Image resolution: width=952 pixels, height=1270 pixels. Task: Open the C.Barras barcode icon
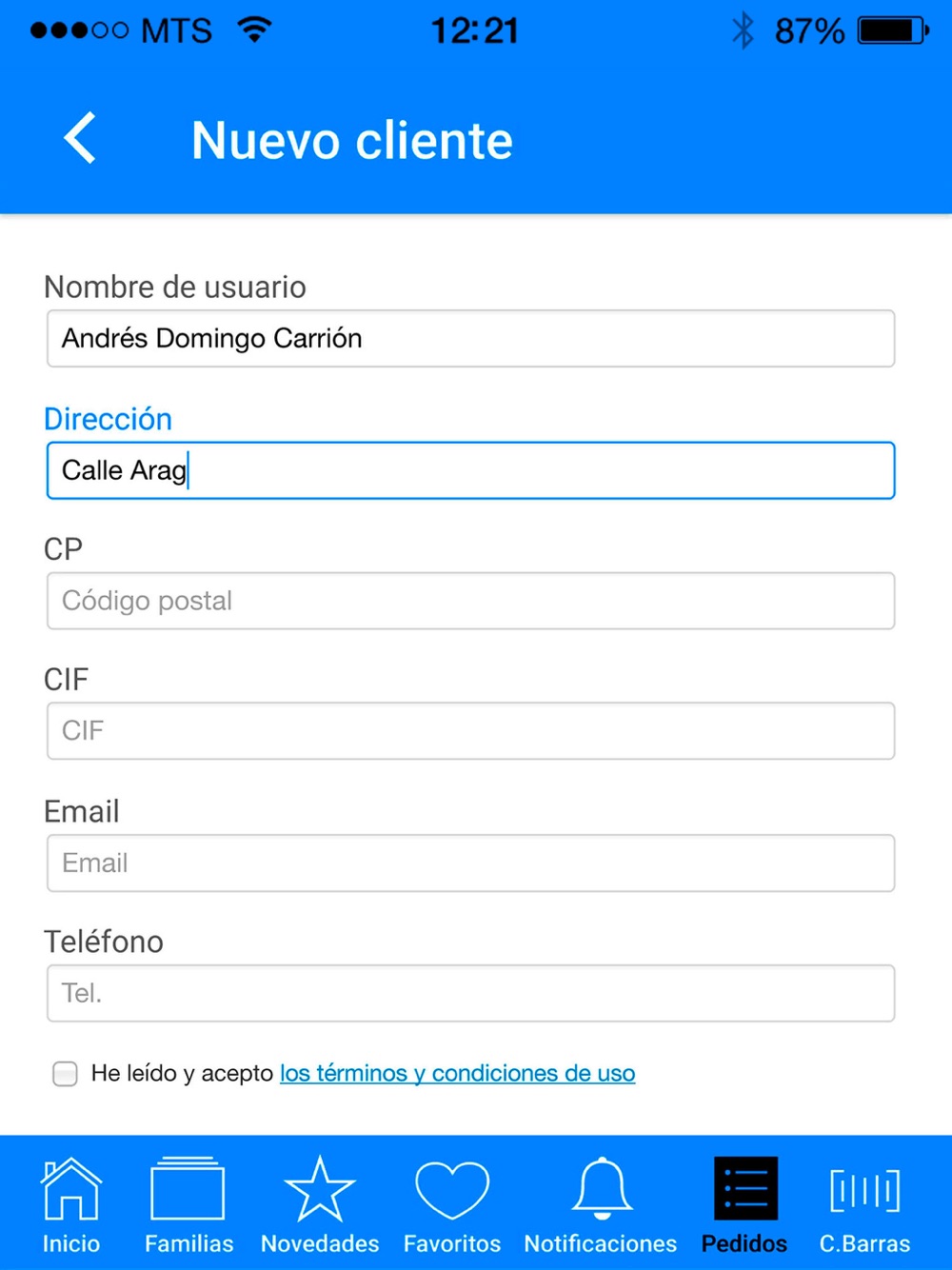pos(864,1190)
